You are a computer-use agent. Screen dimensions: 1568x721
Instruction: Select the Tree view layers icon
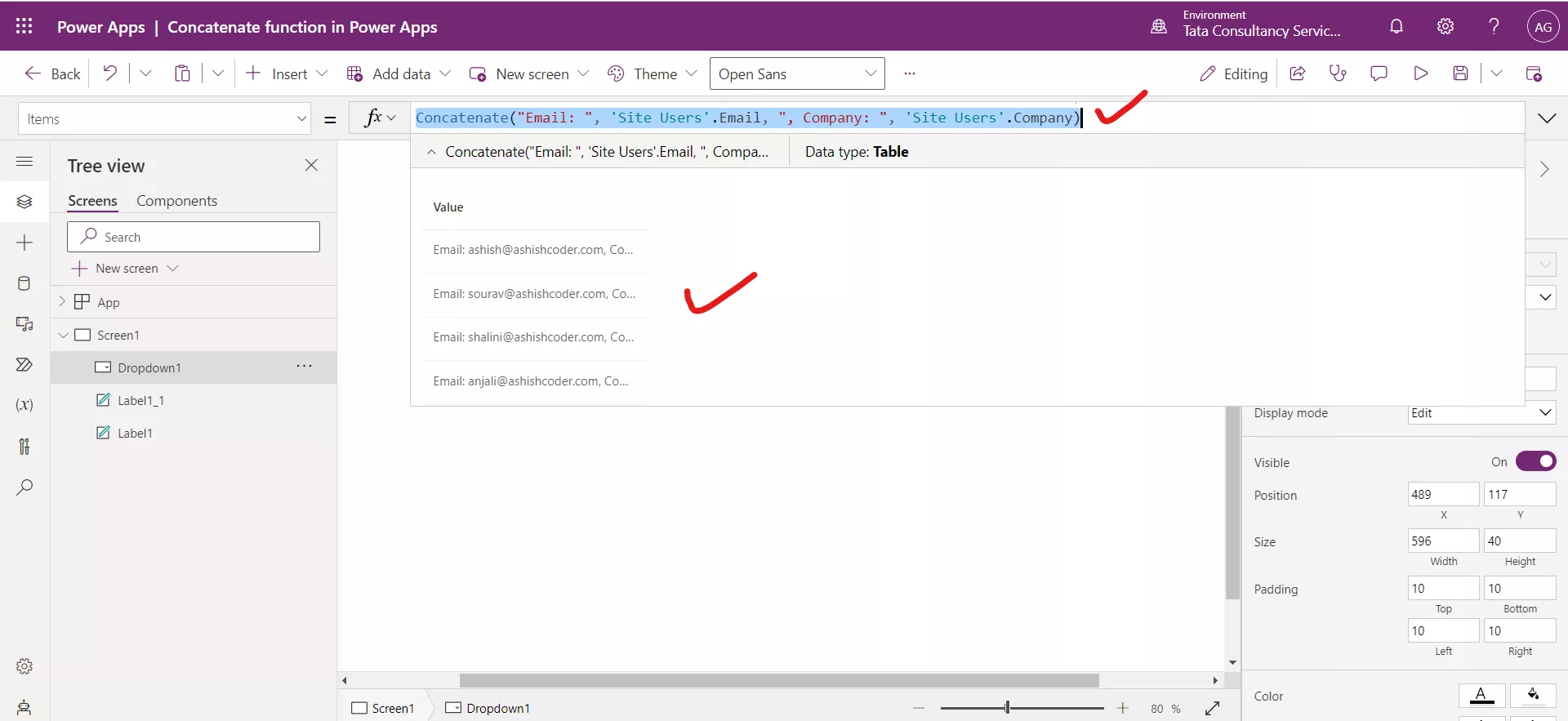(24, 201)
